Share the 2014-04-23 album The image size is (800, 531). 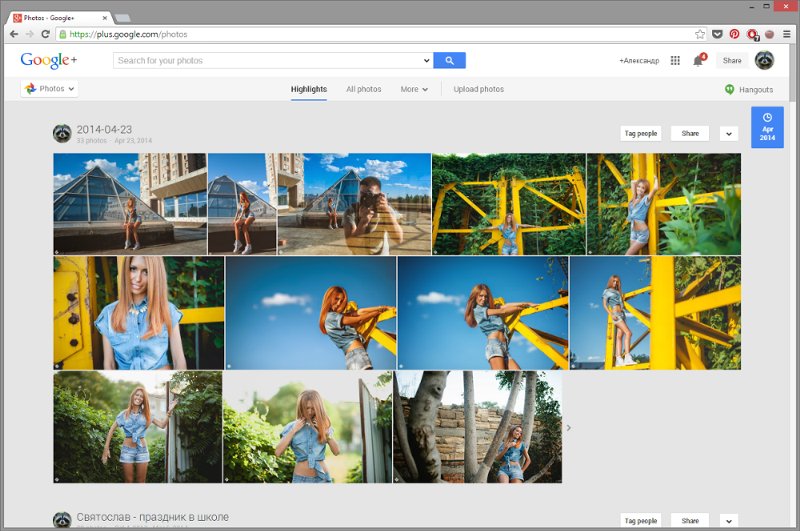click(x=690, y=134)
